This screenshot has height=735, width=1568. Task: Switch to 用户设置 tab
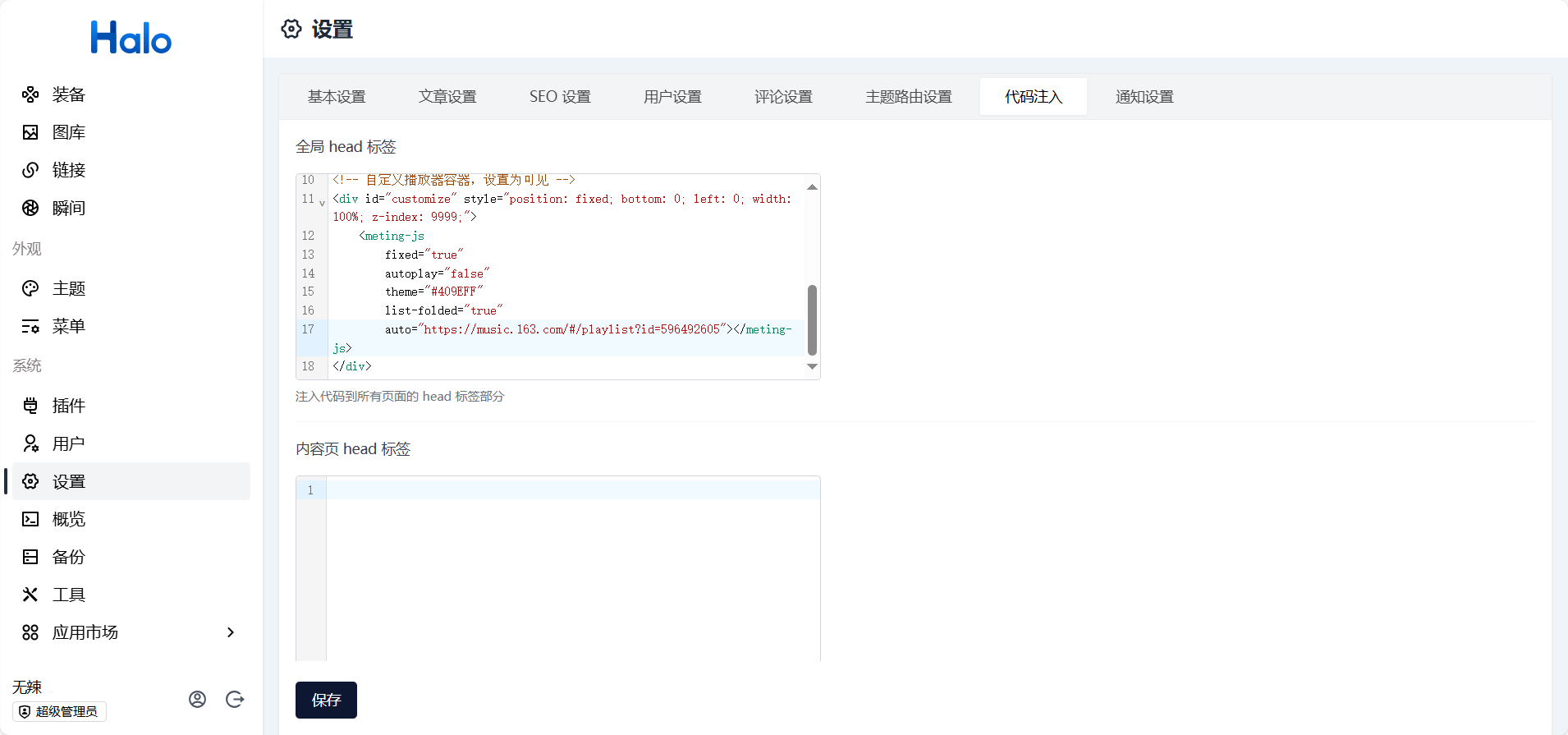coord(672,97)
